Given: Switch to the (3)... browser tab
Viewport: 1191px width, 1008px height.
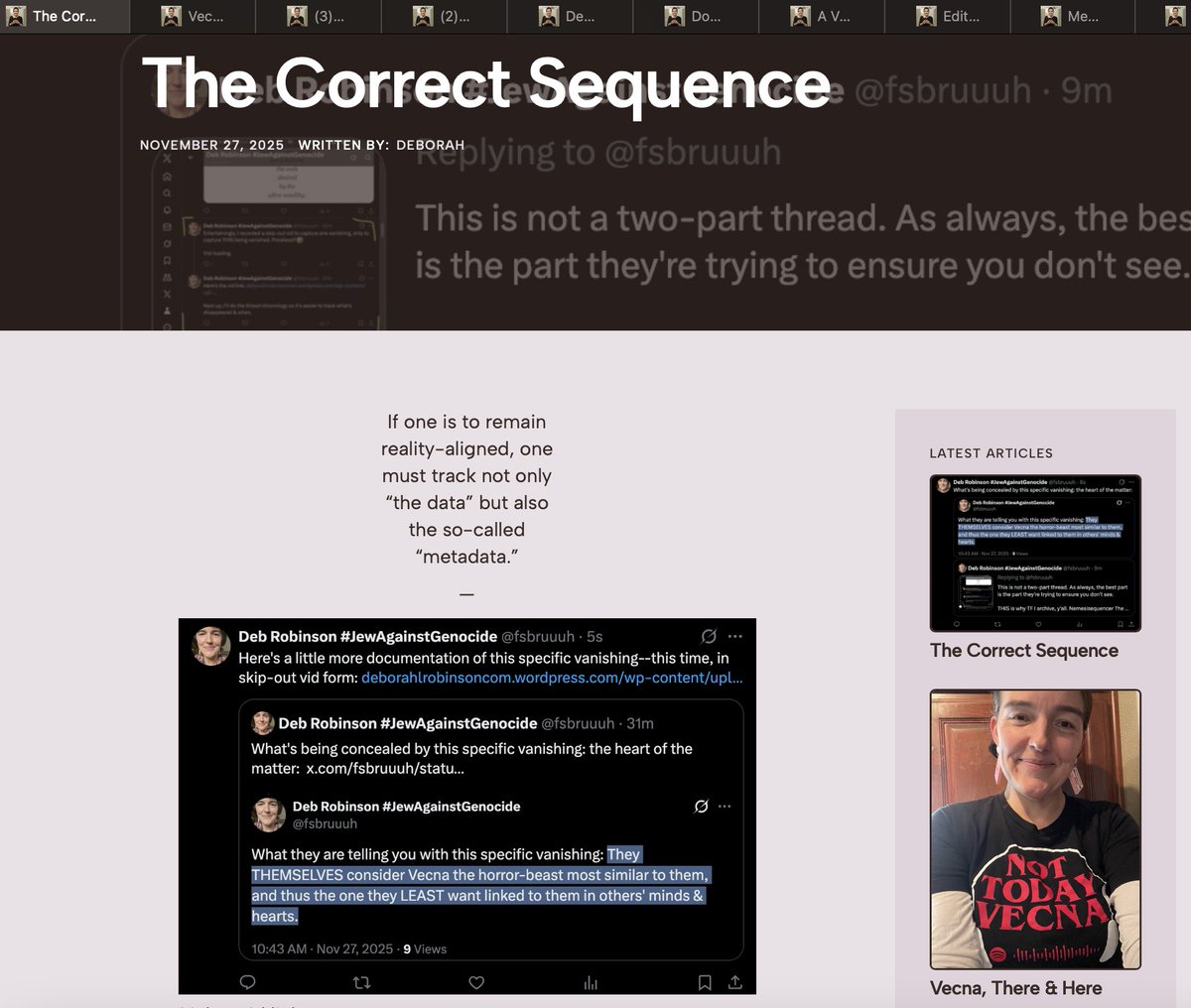Looking at the screenshot, I should (318, 16).
